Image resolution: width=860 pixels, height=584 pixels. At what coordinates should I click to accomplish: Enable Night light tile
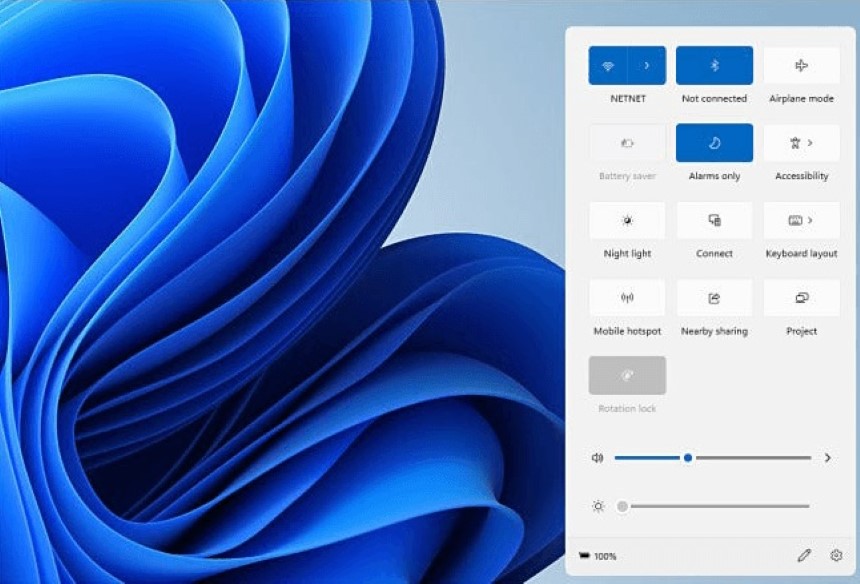[627, 220]
